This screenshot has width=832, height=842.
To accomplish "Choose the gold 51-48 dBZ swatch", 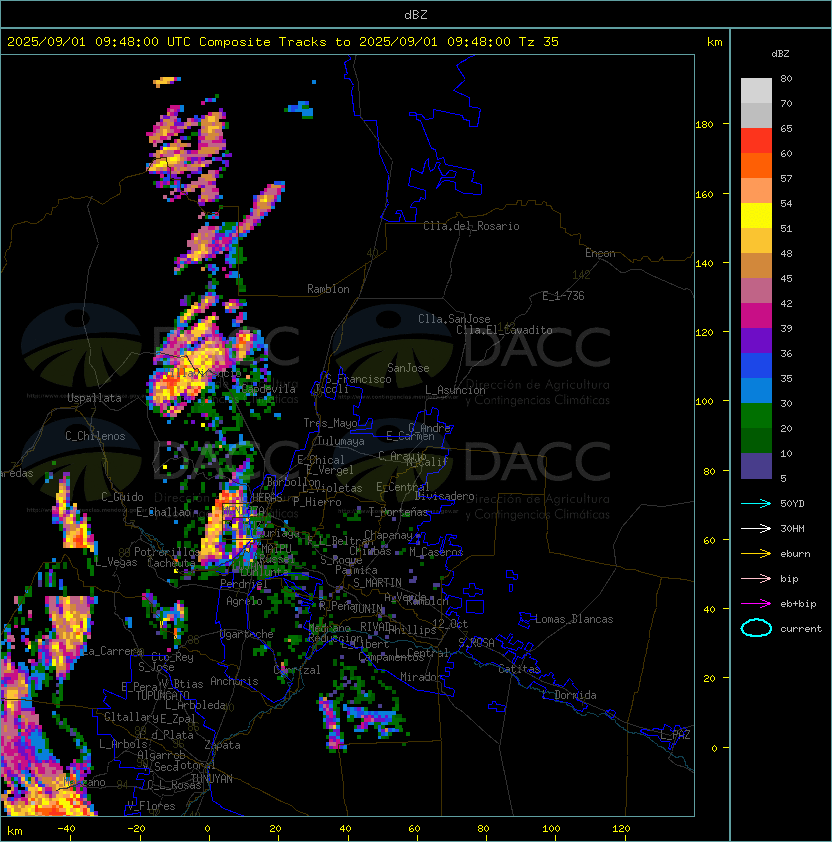I will (756, 241).
